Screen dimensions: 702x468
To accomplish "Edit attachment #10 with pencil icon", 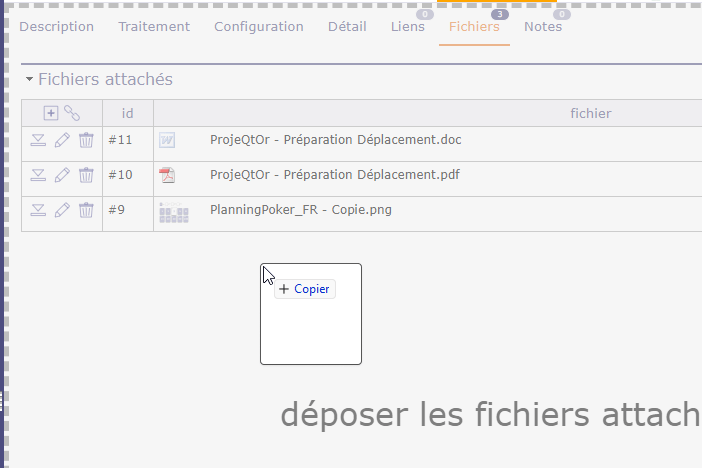I will point(62,175).
